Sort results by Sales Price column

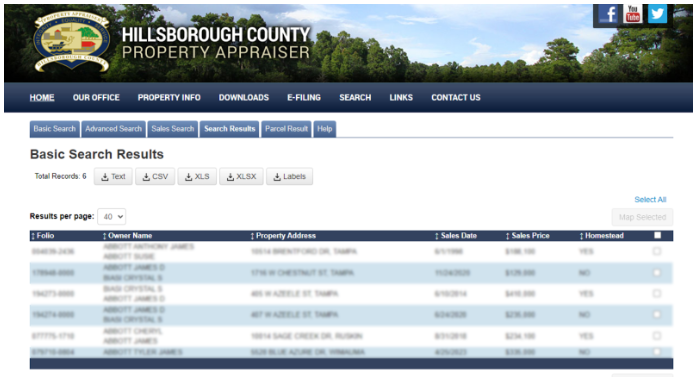click(528, 236)
